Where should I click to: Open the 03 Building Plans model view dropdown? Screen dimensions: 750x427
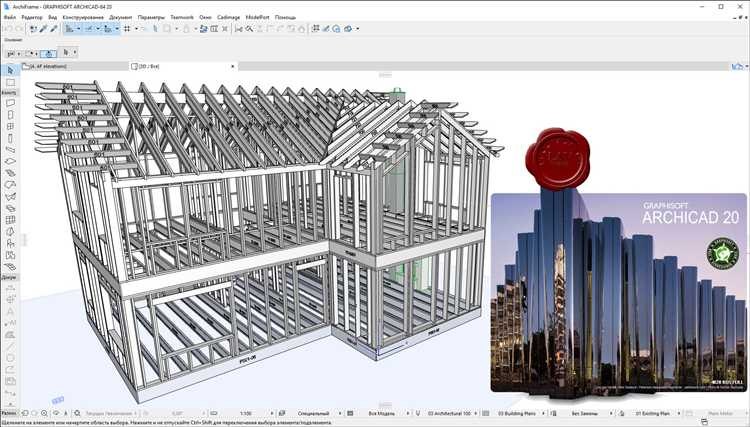[x=519, y=413]
